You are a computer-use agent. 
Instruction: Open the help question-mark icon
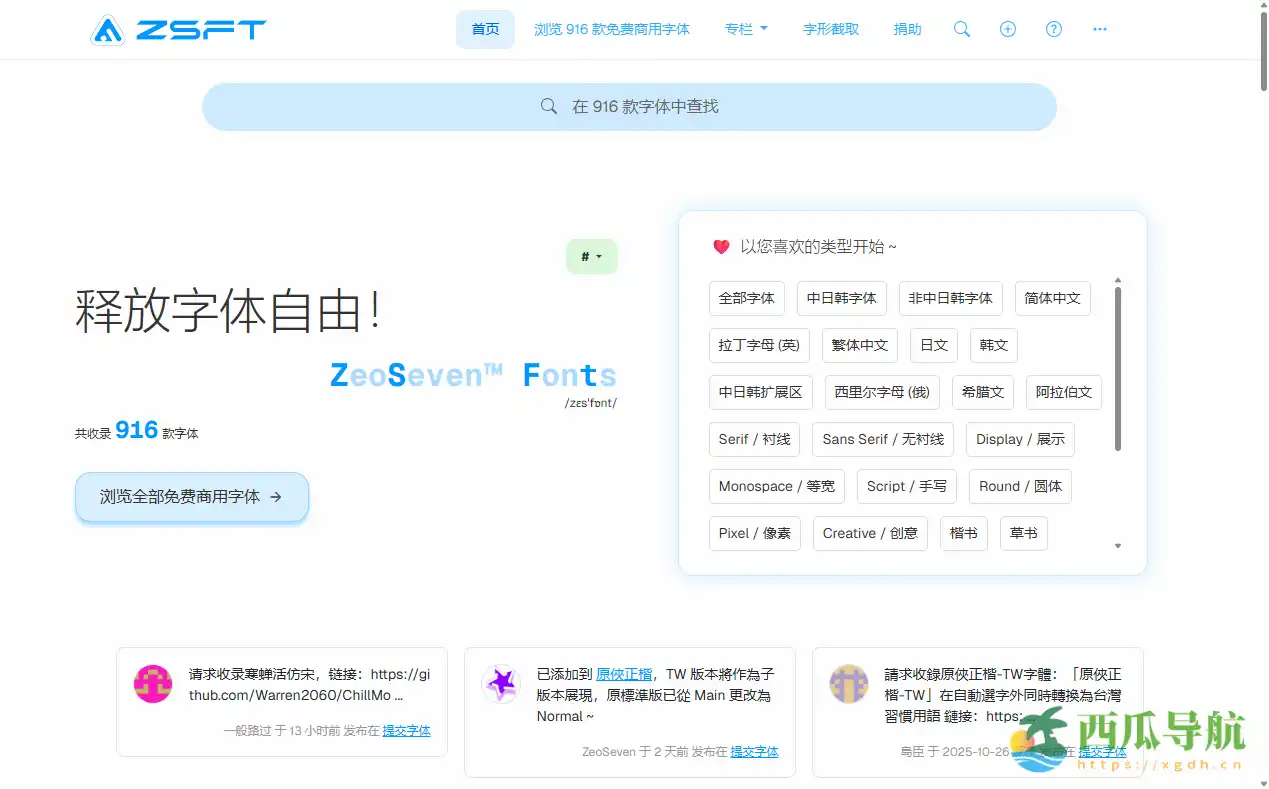1053,29
